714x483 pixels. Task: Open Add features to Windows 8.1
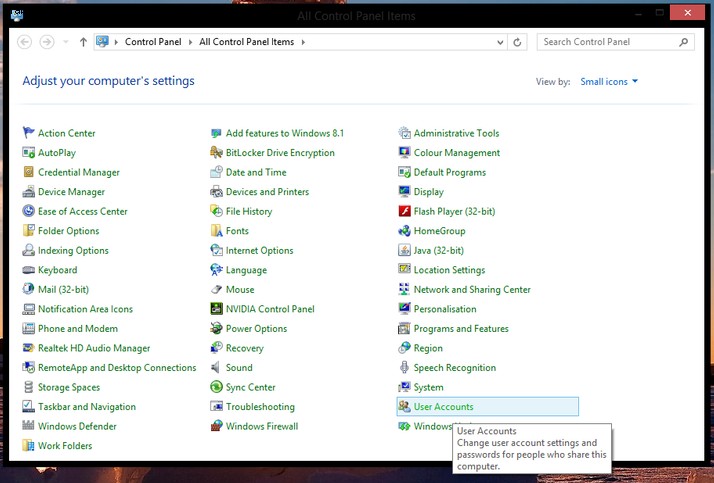point(285,133)
